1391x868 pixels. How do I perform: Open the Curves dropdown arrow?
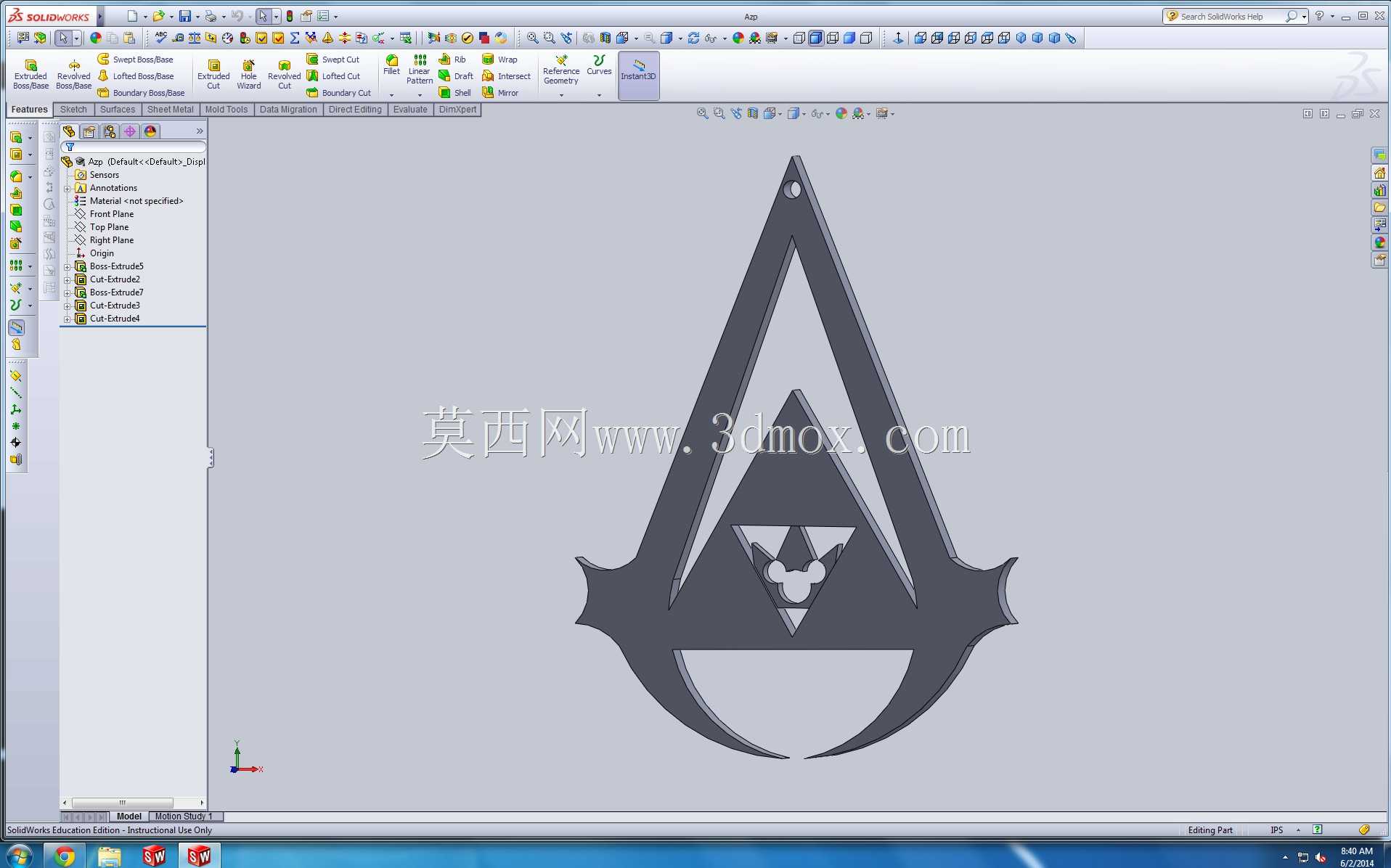click(x=599, y=95)
